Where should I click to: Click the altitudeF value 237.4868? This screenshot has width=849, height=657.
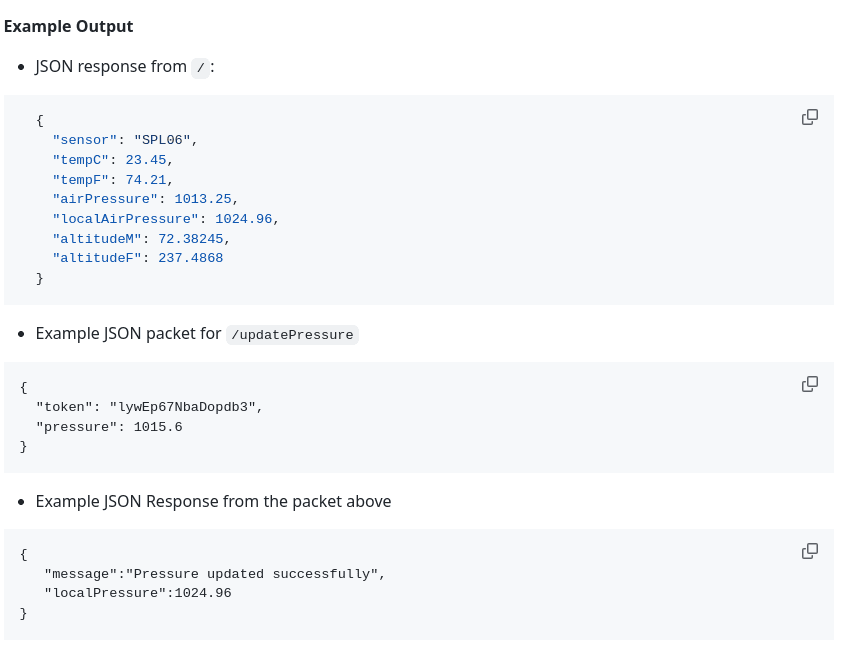point(191,258)
